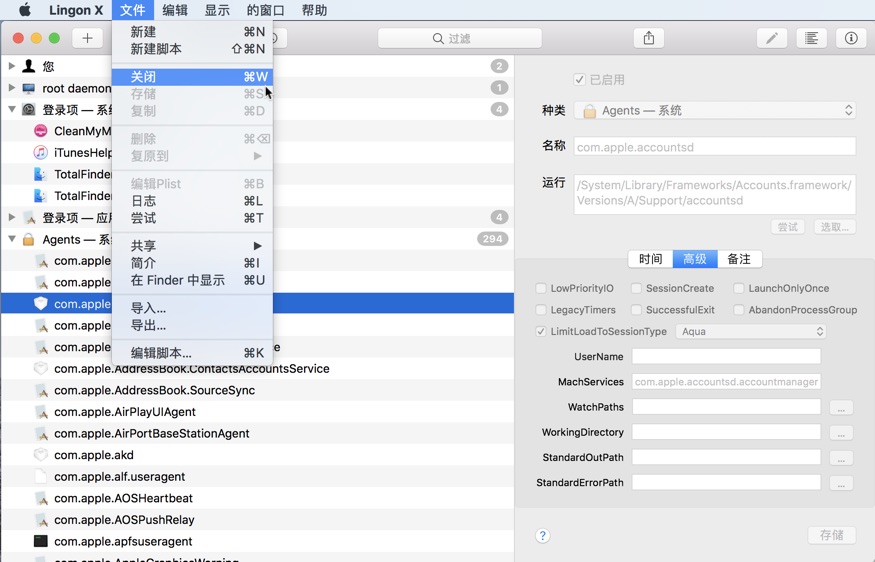The height and width of the screenshot is (562, 875).
Task: Click the 选取... button
Action: tap(835, 227)
